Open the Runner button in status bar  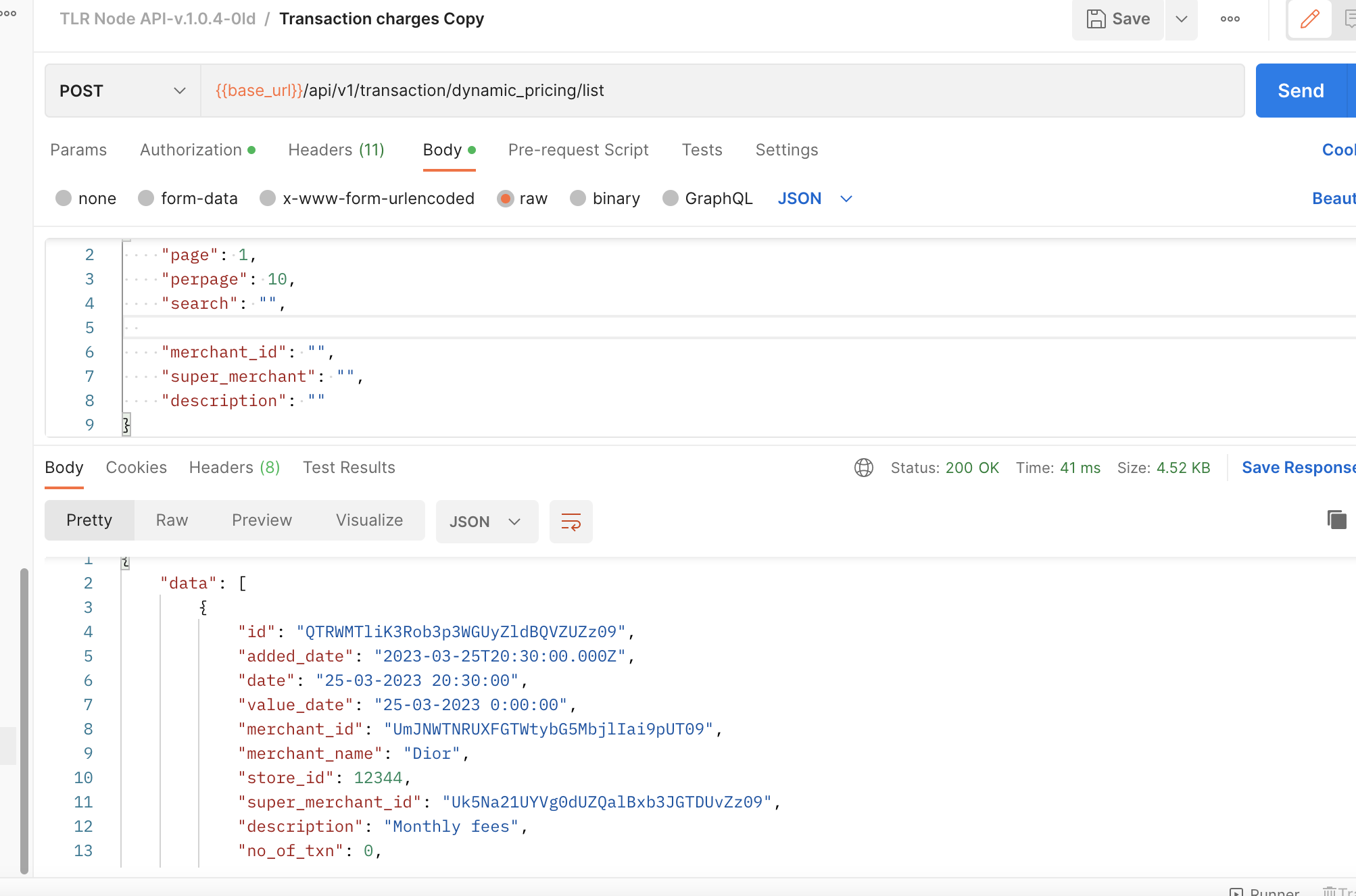click(x=1264, y=891)
